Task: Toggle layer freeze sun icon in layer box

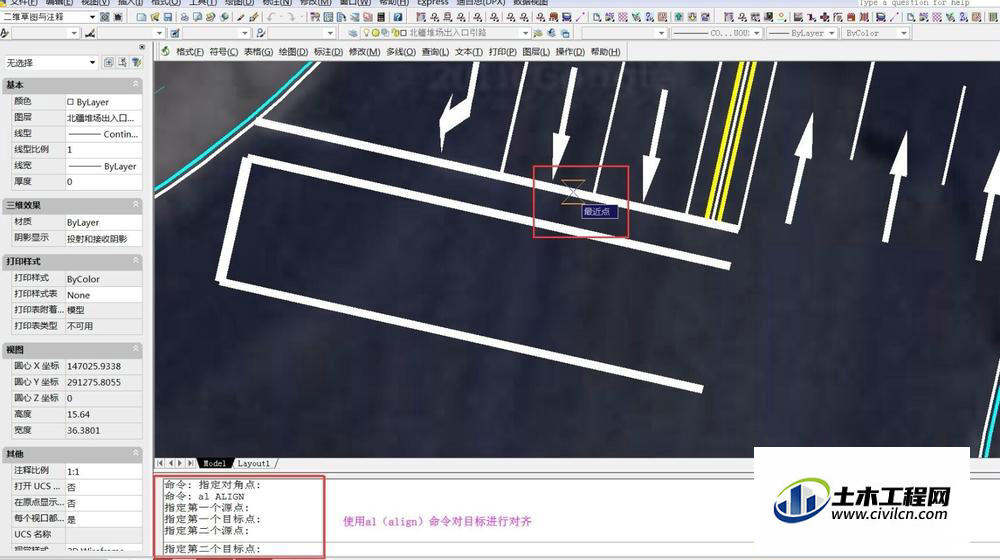Action: pyautogui.click(x=376, y=33)
